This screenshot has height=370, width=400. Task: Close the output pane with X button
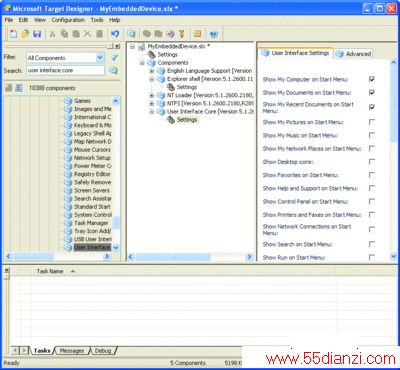tap(6, 271)
